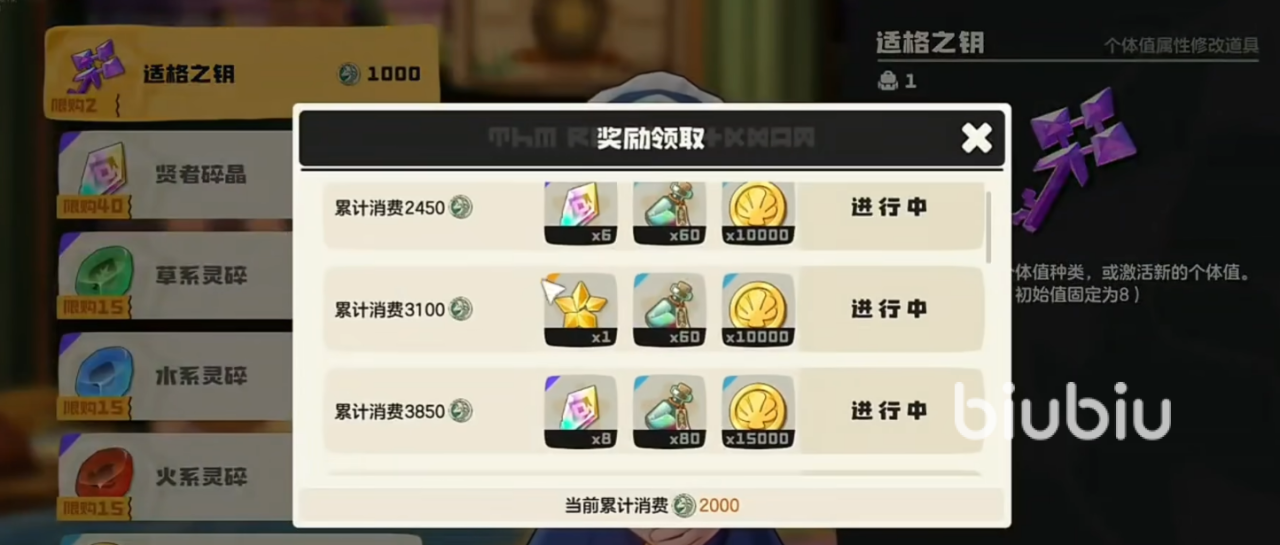Click 进行中 button for 累计消费2450

coord(889,208)
